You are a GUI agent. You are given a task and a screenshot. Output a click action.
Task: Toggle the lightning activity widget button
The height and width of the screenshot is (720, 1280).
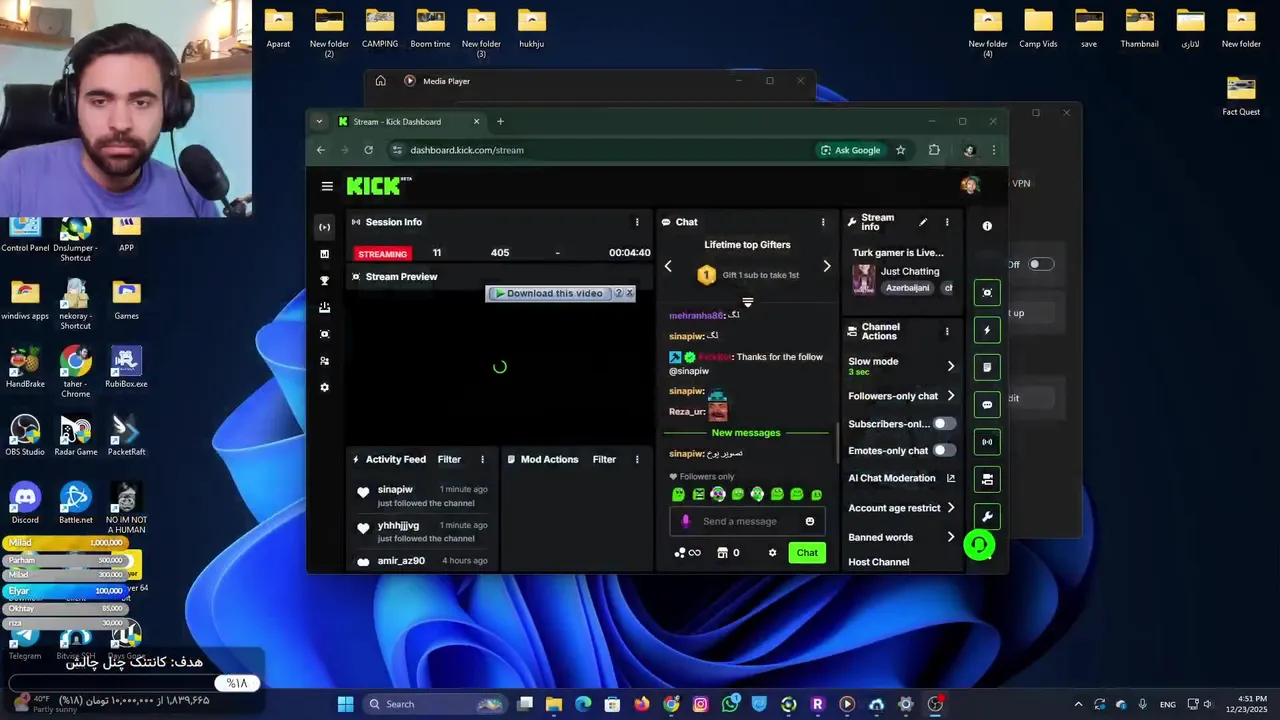[987, 330]
